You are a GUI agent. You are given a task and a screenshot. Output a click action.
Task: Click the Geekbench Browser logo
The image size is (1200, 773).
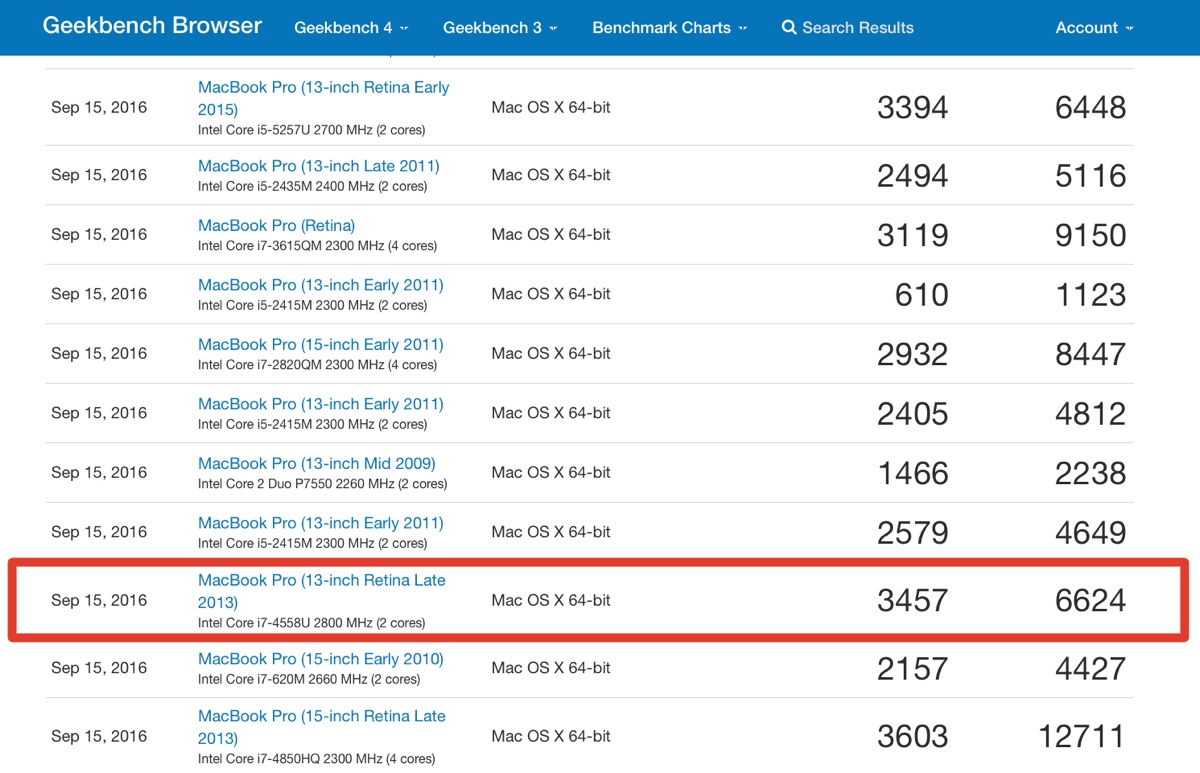pyautogui.click(x=151, y=27)
